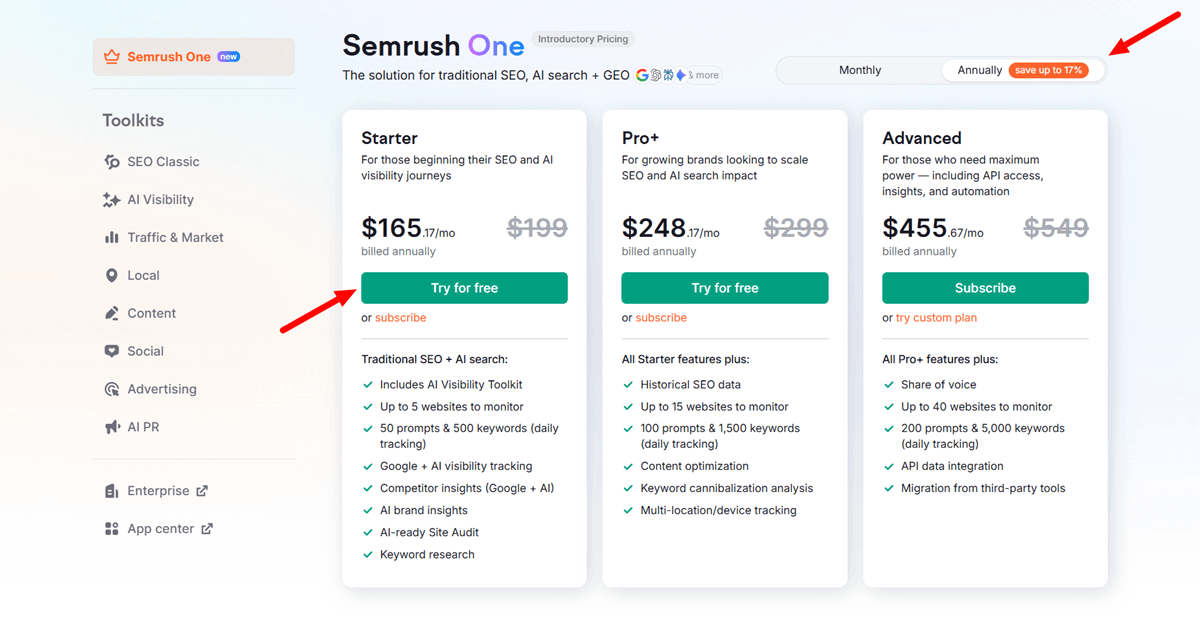Select the Content toolkit icon
The height and width of the screenshot is (625, 1200).
[113, 313]
